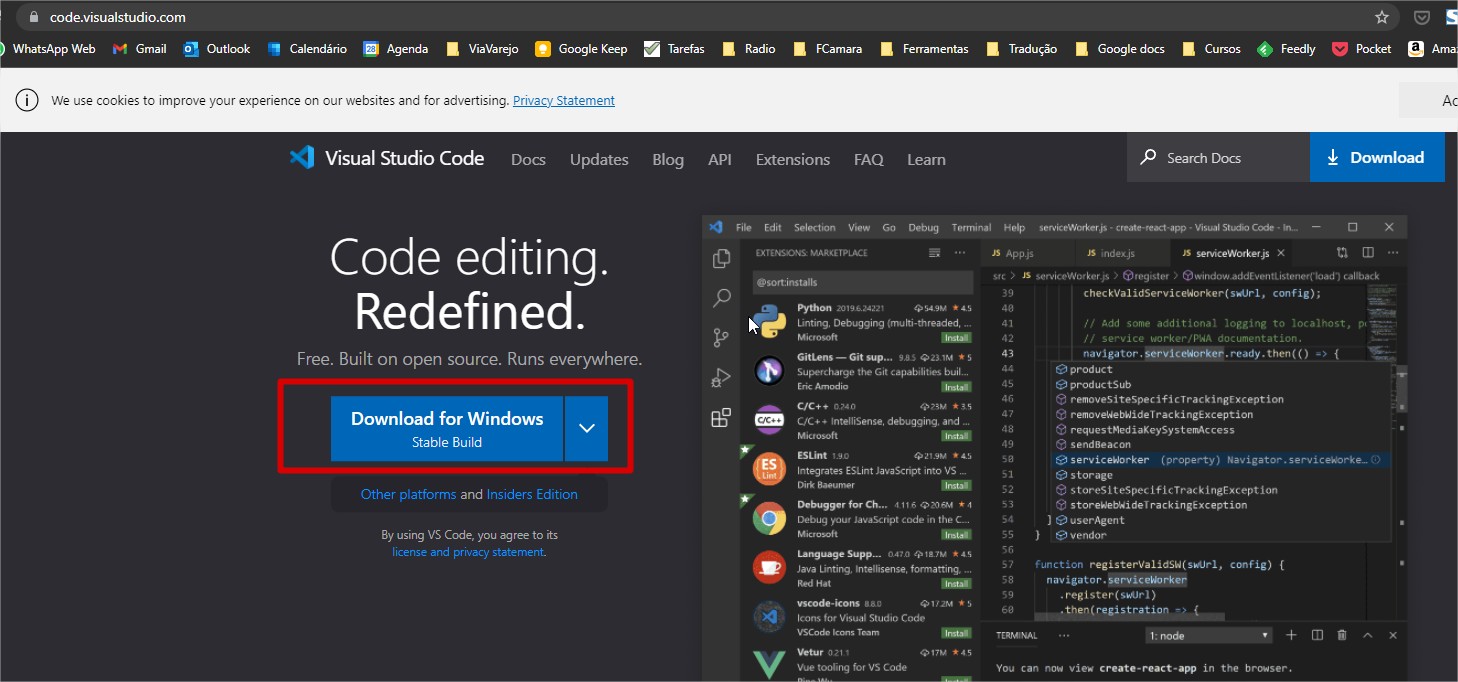
Task: Click the Debugger for Chrome extension icon
Action: [769, 518]
